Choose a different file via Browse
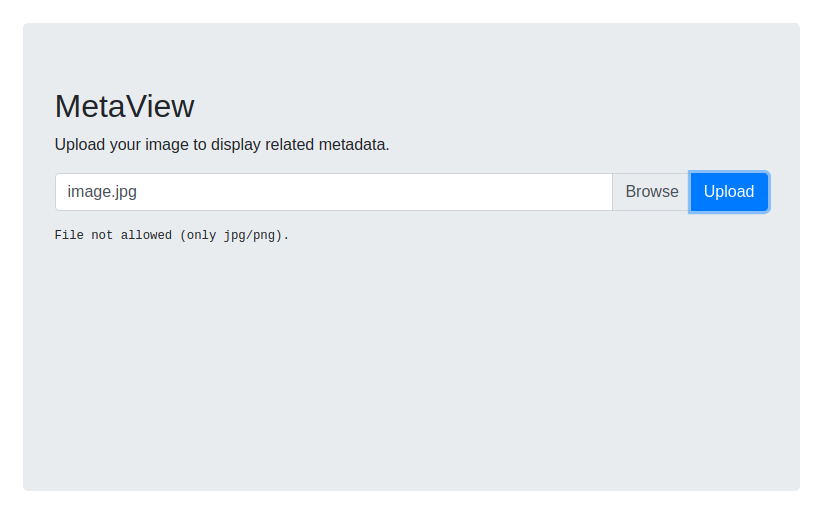This screenshot has height=510, width=817. coord(651,192)
